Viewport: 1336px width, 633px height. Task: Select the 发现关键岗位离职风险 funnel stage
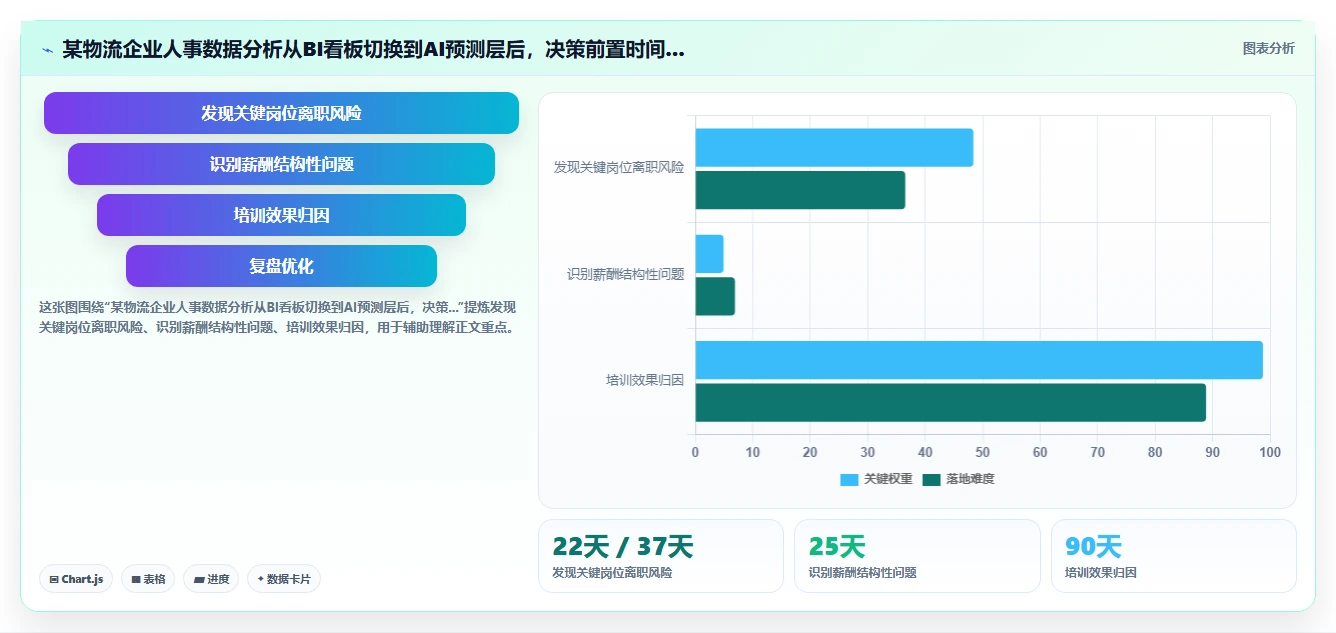(x=281, y=113)
